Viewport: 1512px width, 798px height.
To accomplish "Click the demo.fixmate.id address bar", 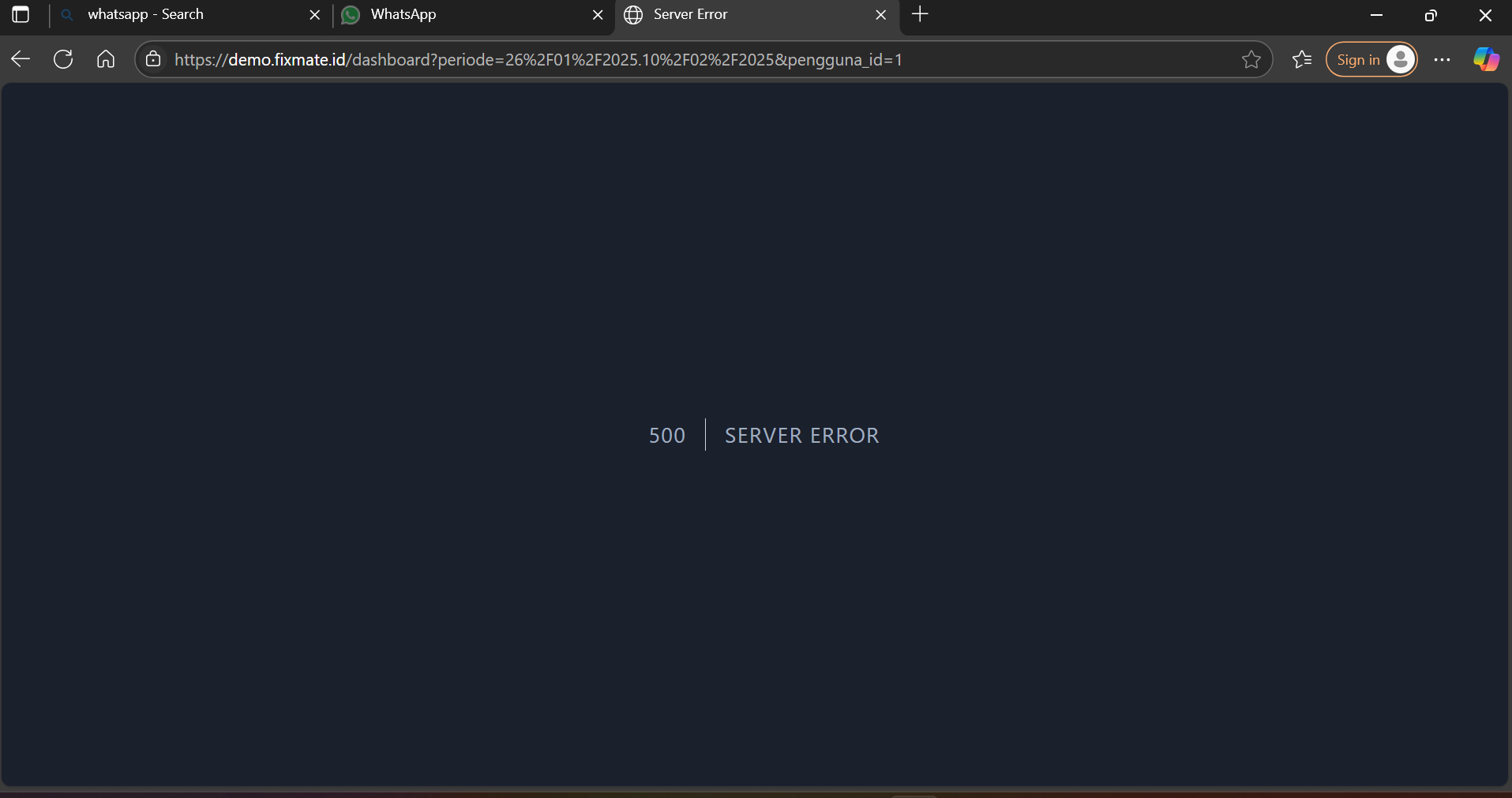I will click(632, 59).
